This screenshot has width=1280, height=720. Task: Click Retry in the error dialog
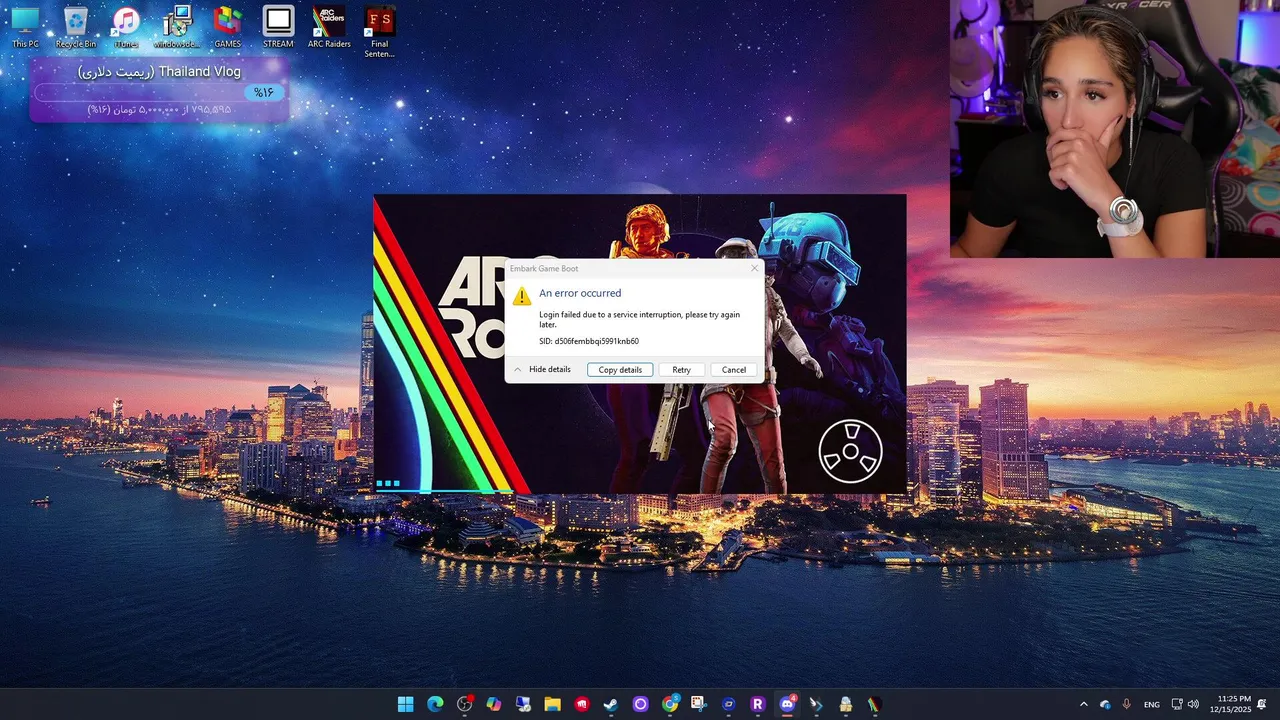pyautogui.click(x=681, y=370)
